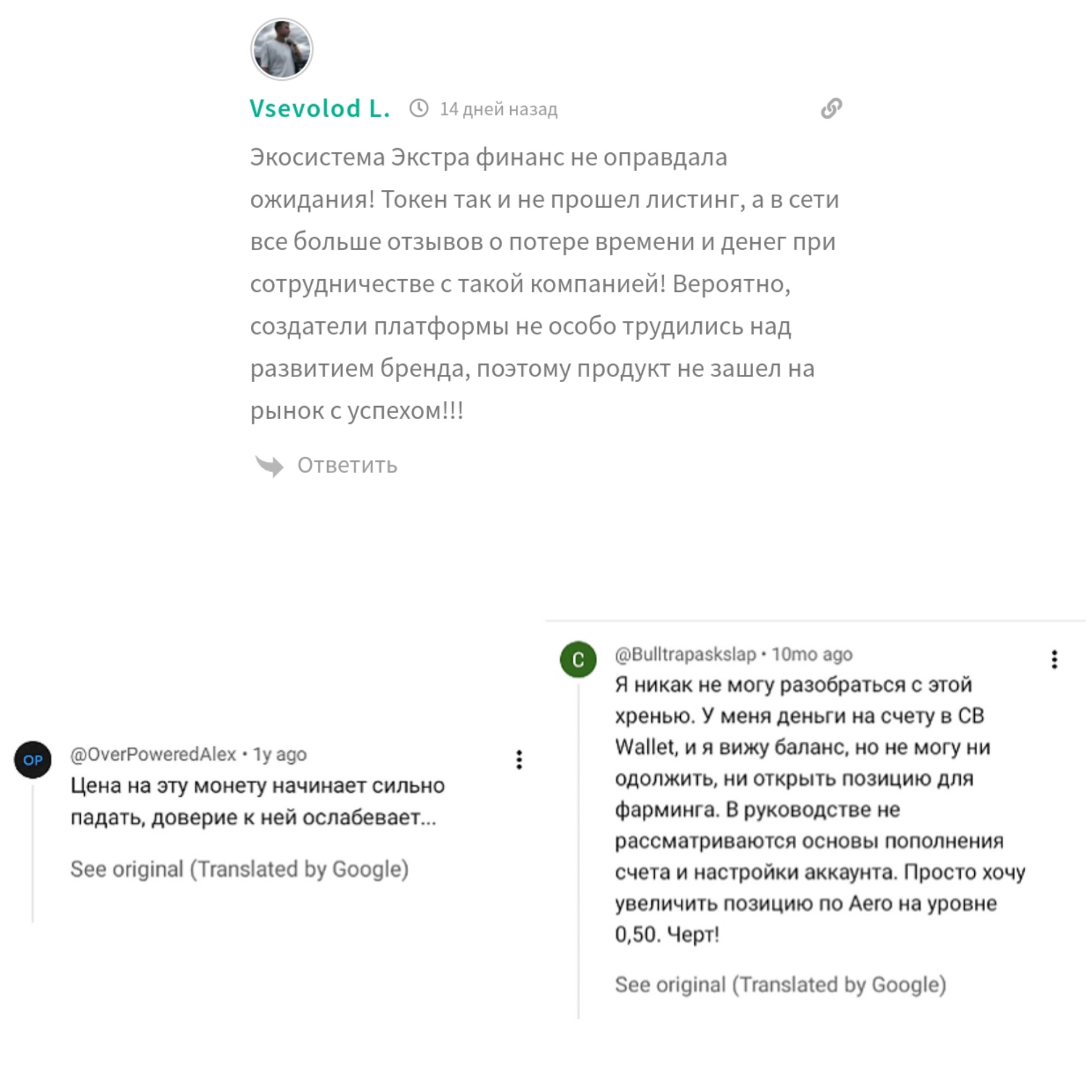The width and height of the screenshot is (1092, 1092).
Task: Click the "14 дней назад" timestamp
Action: 498,109
